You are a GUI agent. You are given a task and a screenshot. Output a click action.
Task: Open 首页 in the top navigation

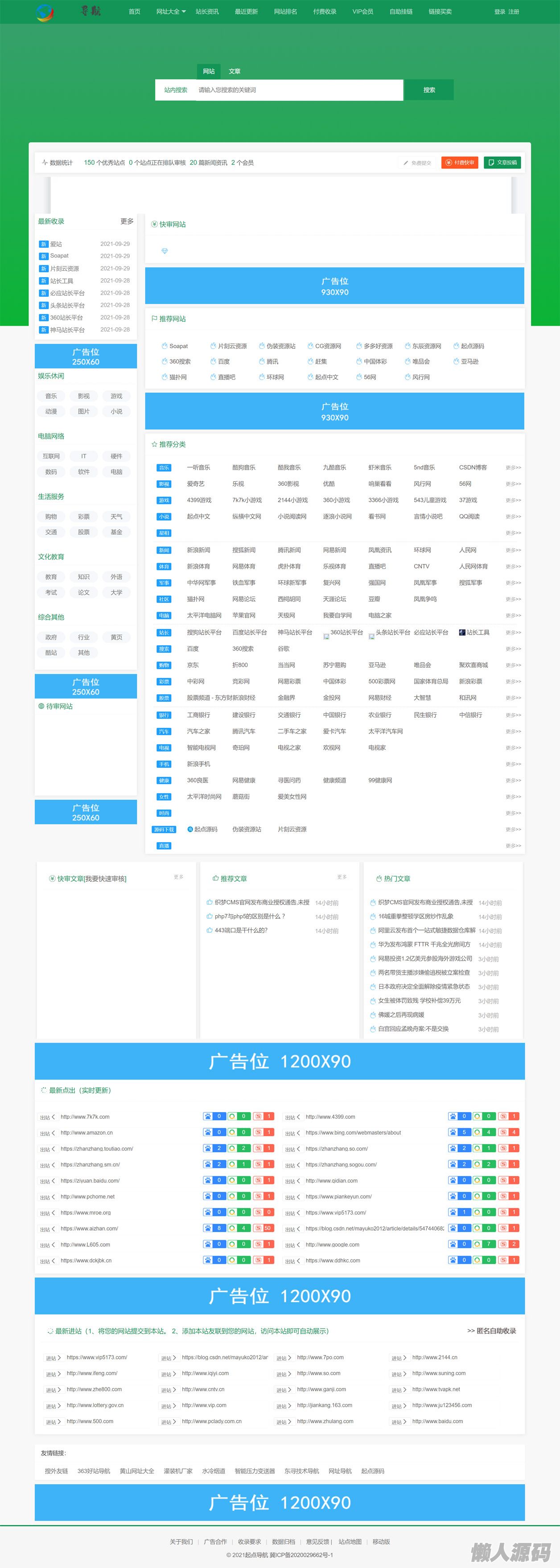[x=135, y=12]
